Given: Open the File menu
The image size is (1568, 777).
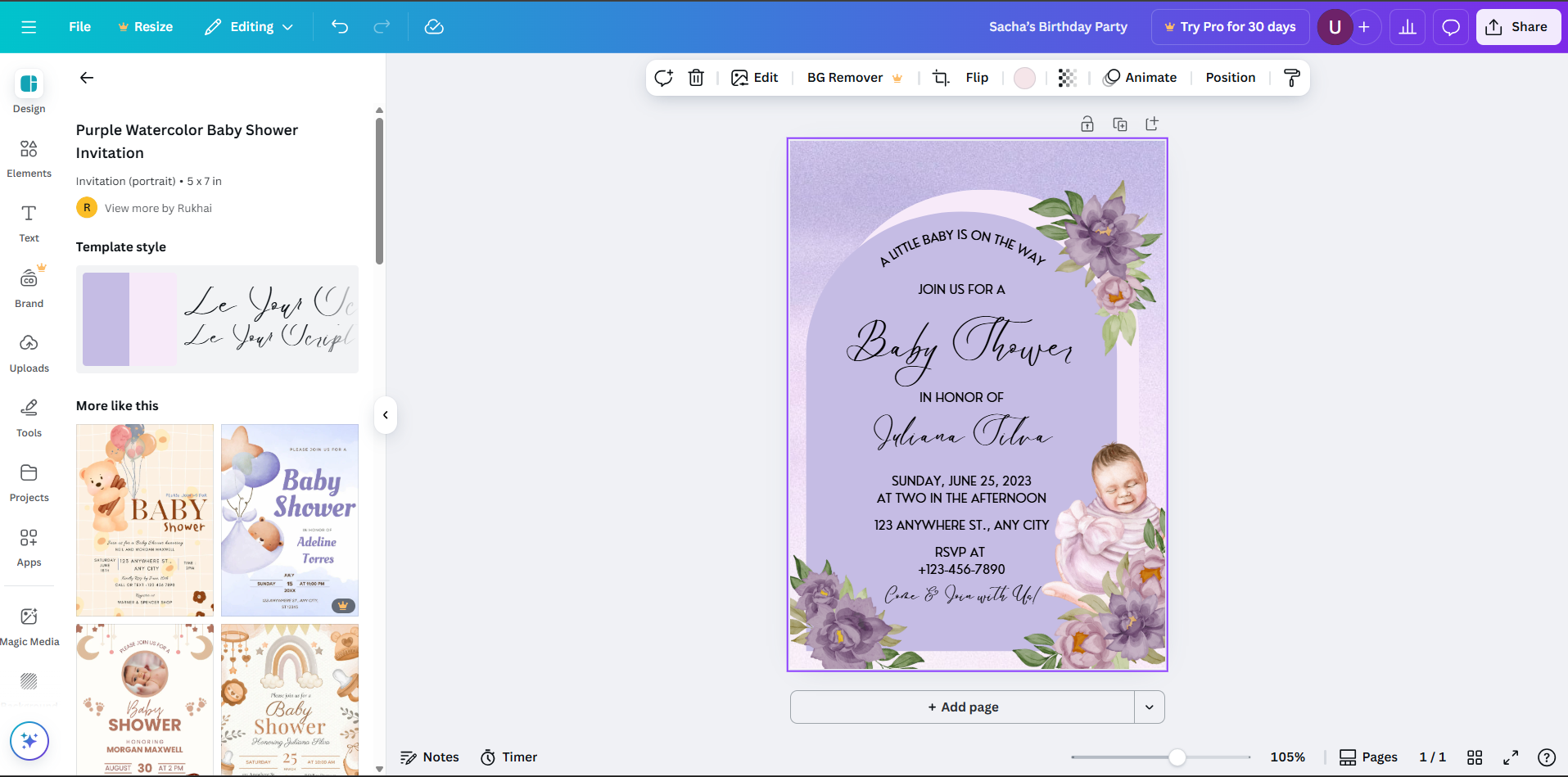Looking at the screenshot, I should 79,26.
